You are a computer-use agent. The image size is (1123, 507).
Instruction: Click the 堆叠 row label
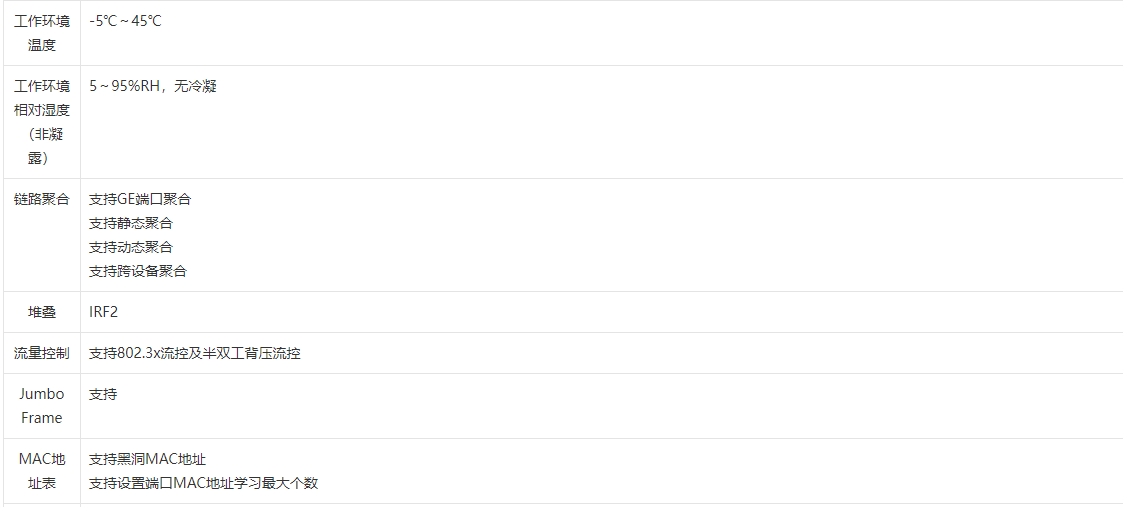[41, 312]
